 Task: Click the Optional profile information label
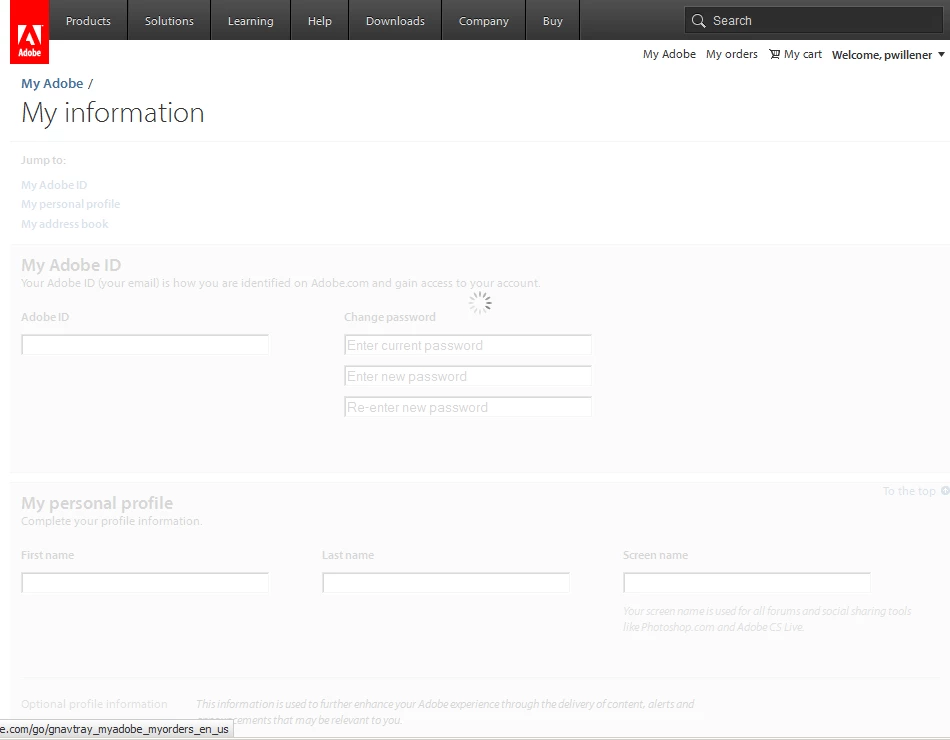94,704
